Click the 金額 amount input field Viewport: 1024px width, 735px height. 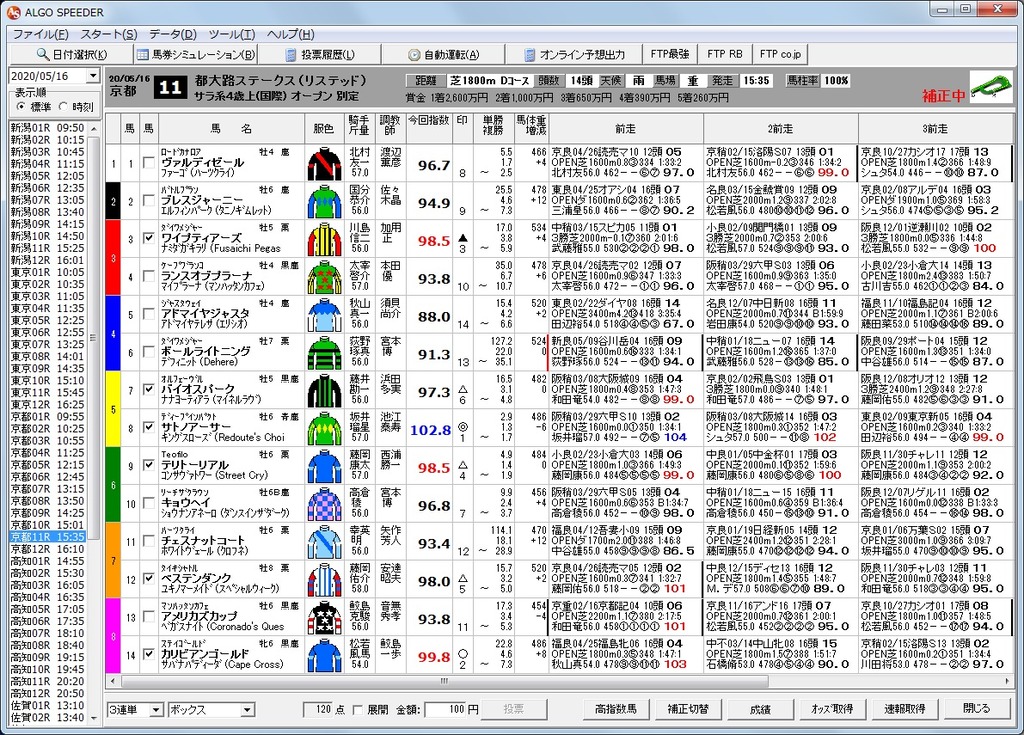445,710
